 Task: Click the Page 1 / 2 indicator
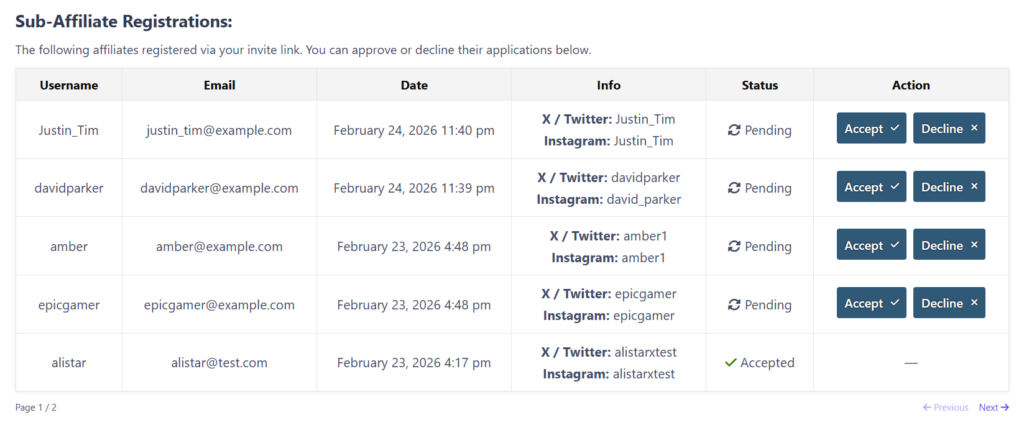coord(36,407)
